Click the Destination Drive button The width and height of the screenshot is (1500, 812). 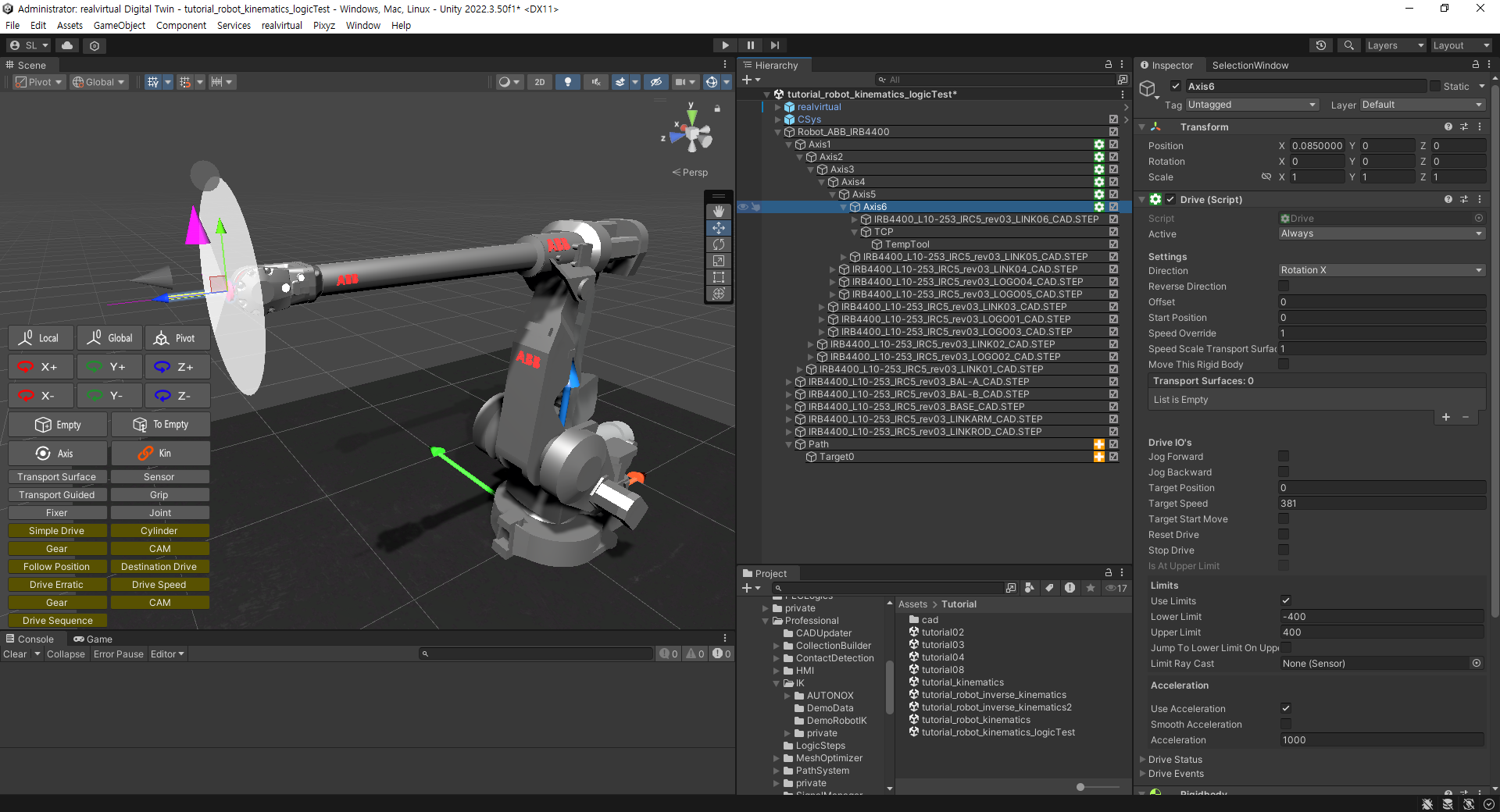tap(159, 567)
